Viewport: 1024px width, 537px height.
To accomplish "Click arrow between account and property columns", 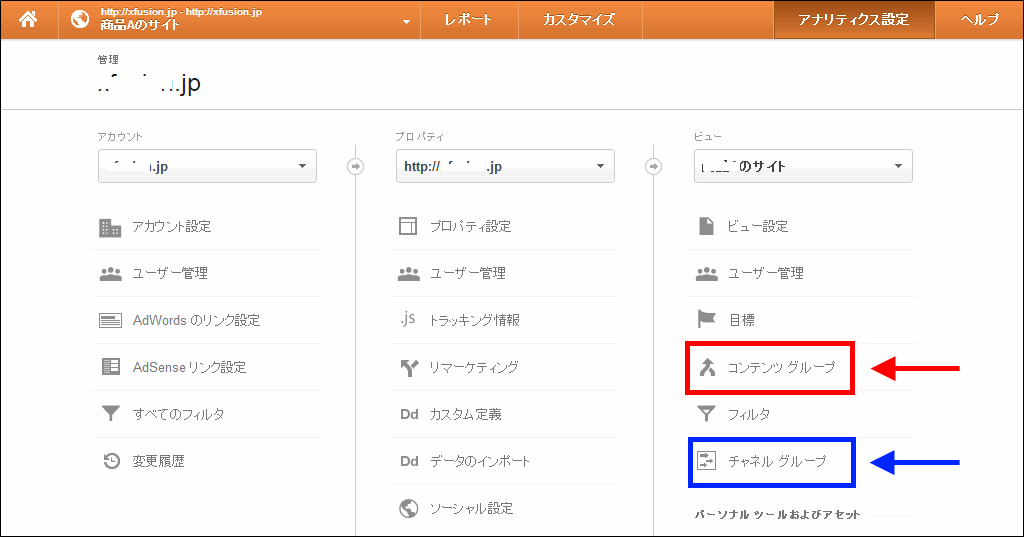I will pyautogui.click(x=355, y=166).
